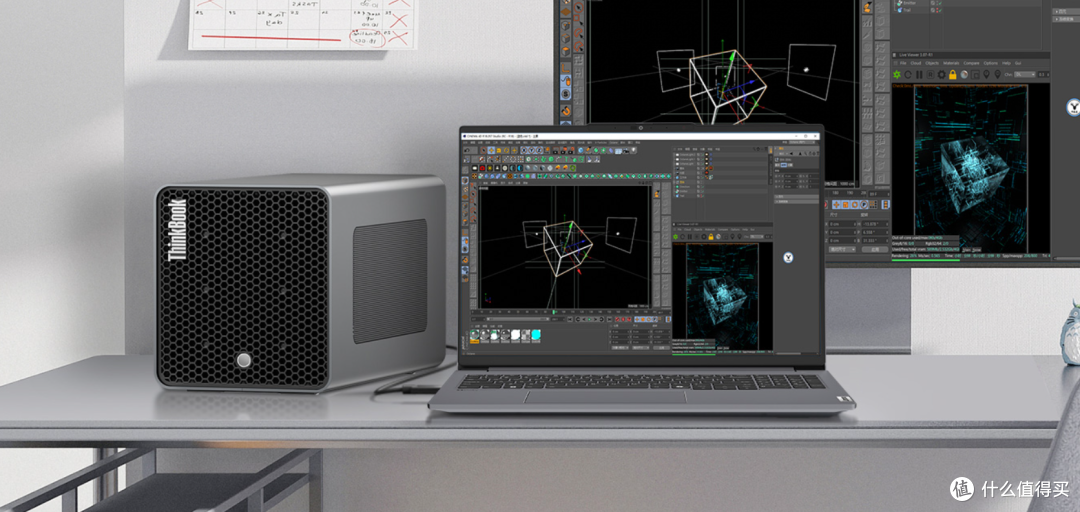Toggle yellow lock icon in monitor Live Viewer
This screenshot has height=512, width=1080.
pyautogui.click(x=953, y=74)
